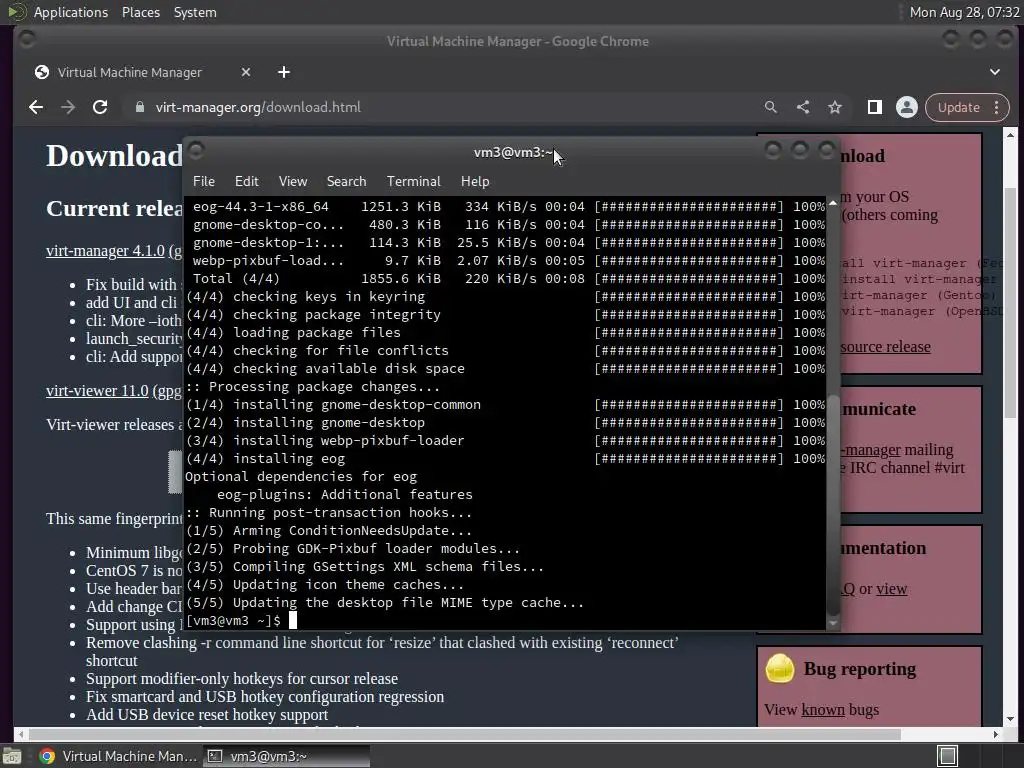Viewport: 1024px width, 768px height.
Task: Switch to vm3@vm3 terminal taskbar entry
Action: click(x=286, y=756)
